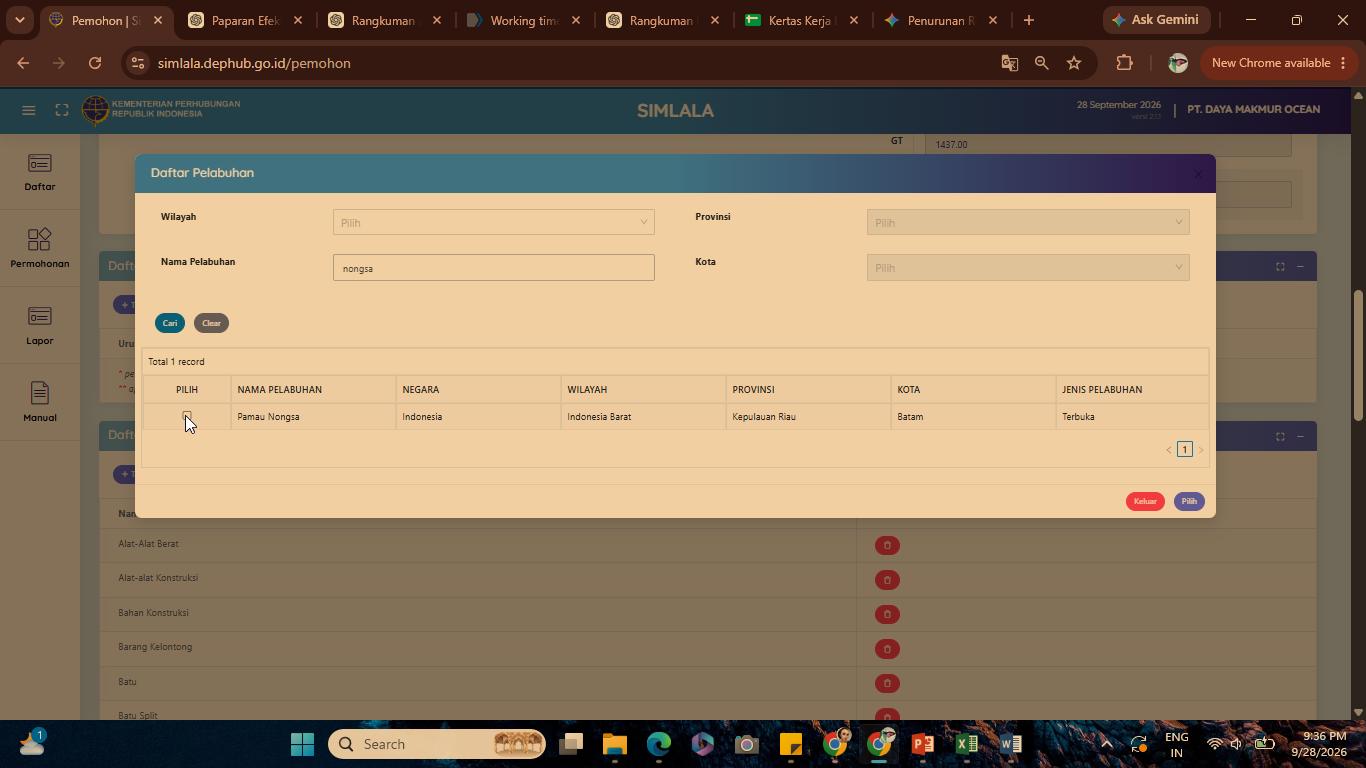This screenshot has height=768, width=1366.
Task: Expand the Provinsi dropdown
Action: click(x=1028, y=222)
